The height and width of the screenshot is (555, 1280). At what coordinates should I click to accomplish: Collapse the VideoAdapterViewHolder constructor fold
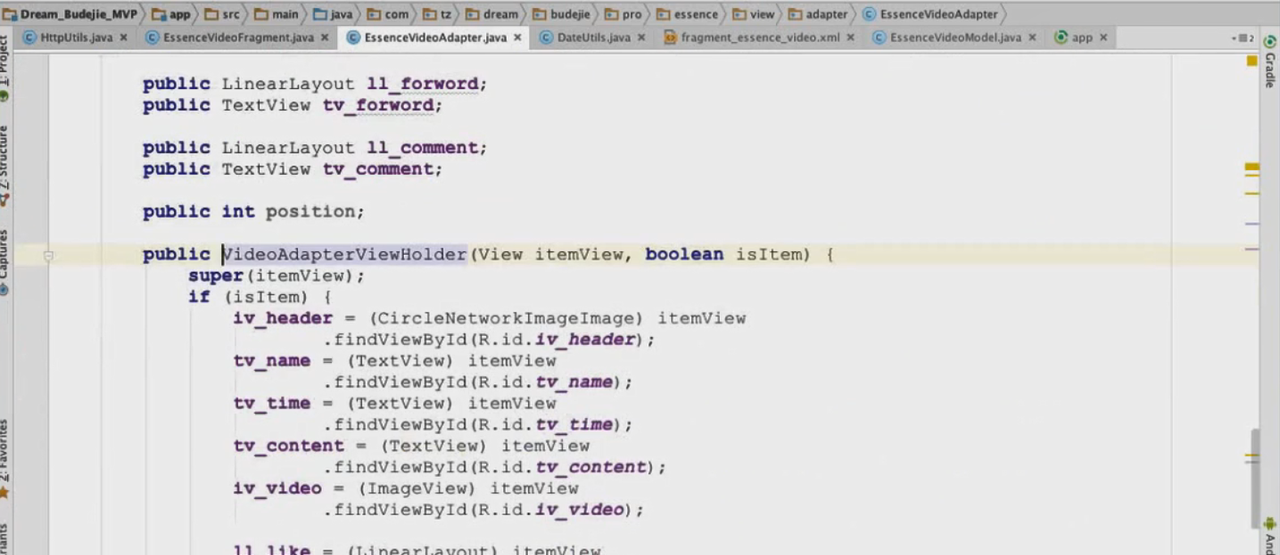(47, 256)
